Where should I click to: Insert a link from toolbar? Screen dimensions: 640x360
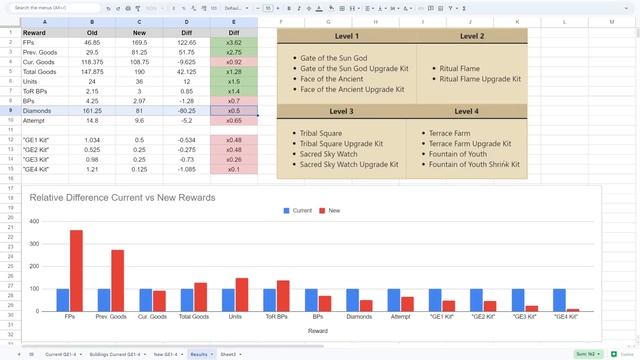tap(421, 8)
